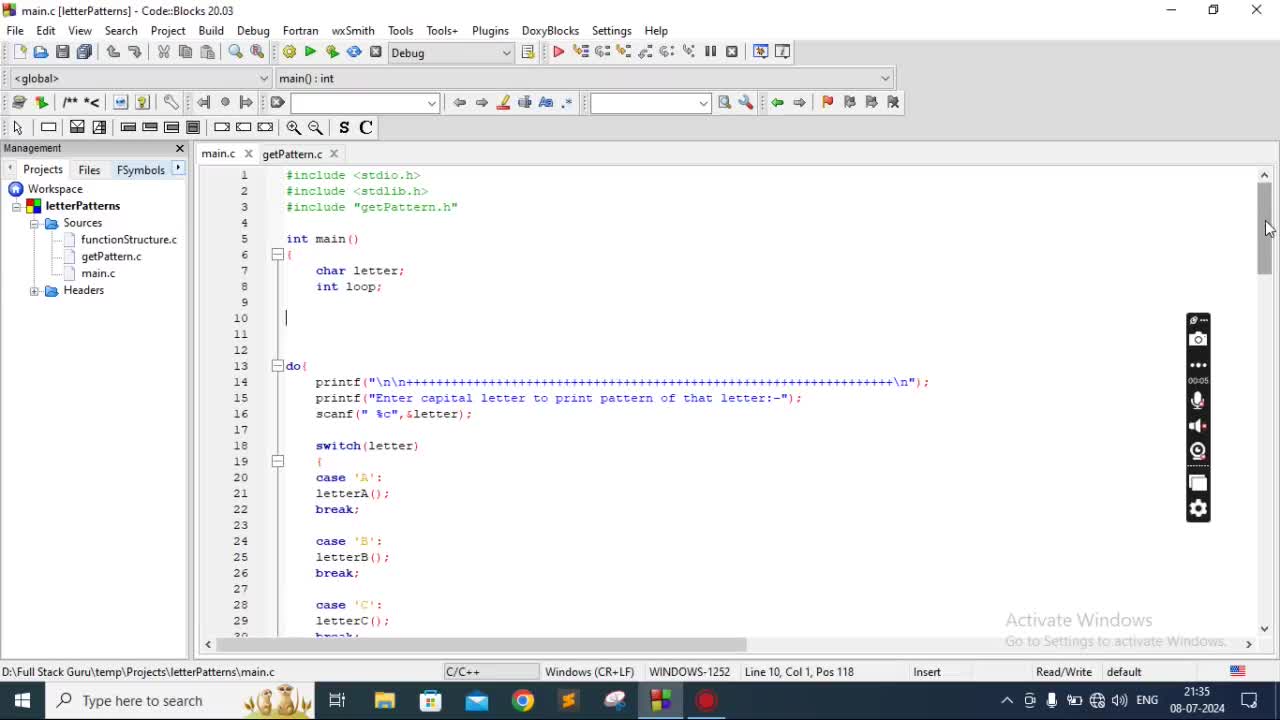Start debugging with the red arrow icon

click(558, 52)
